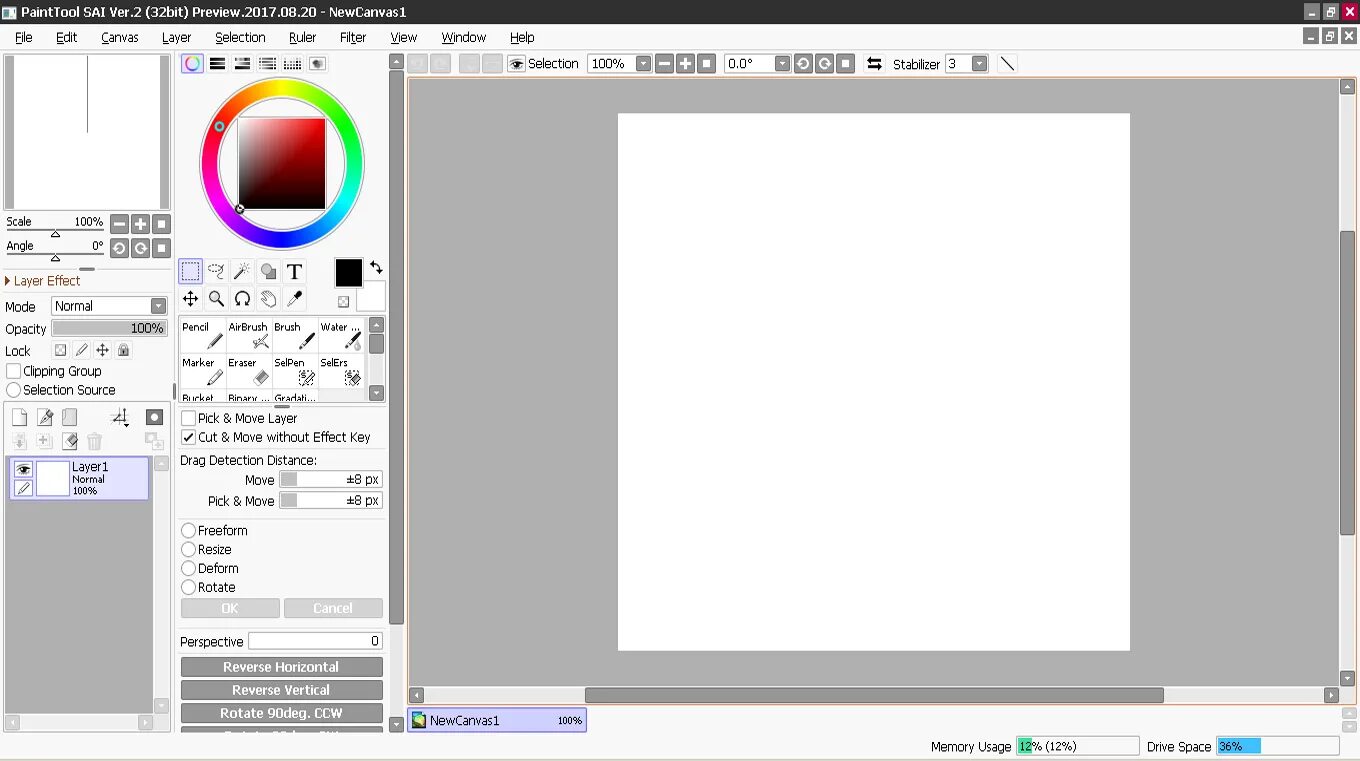1360x761 pixels.
Task: Choose the Brush tool
Action: (x=295, y=336)
